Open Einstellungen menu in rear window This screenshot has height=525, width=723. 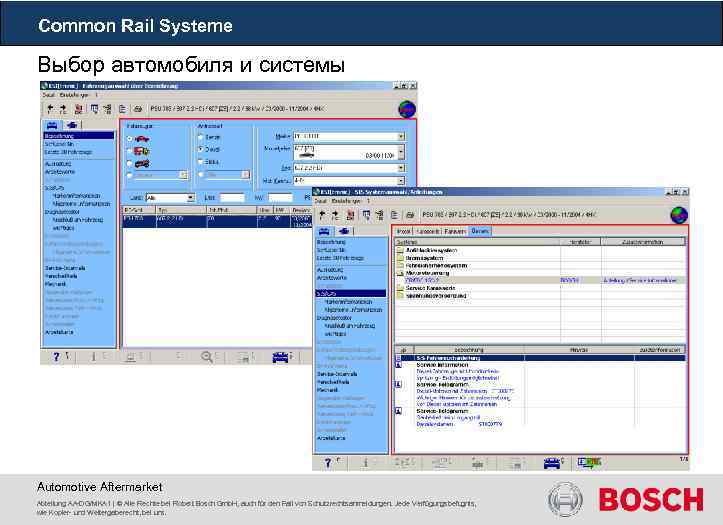point(74,95)
